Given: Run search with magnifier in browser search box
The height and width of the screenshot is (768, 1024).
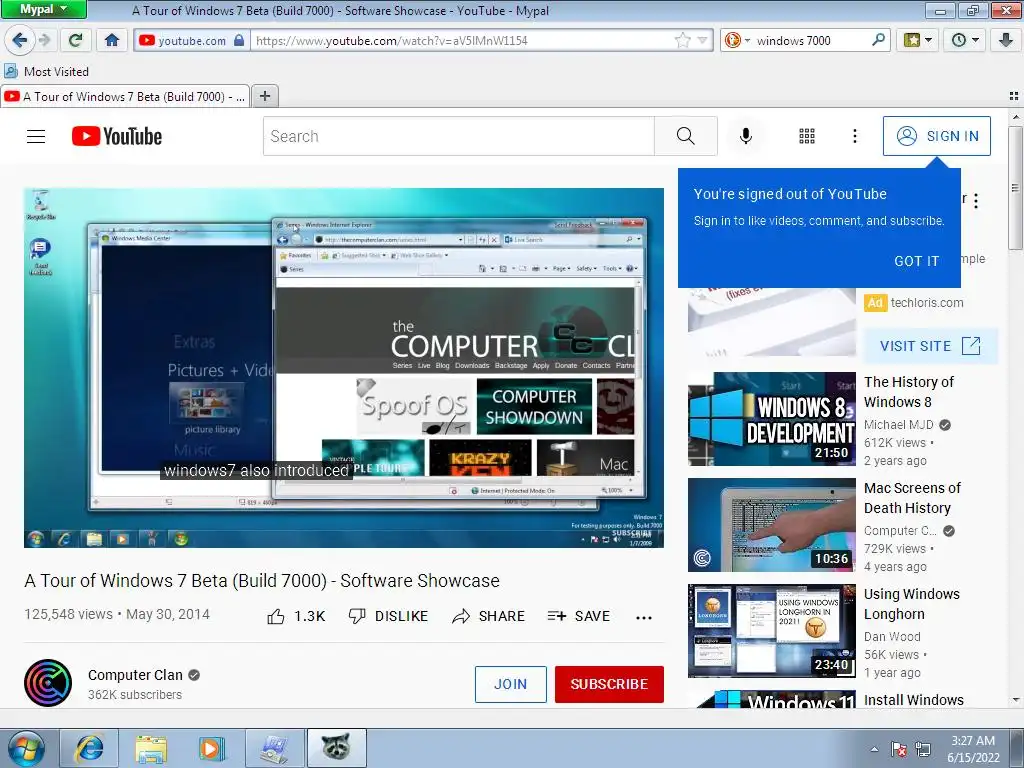Looking at the screenshot, I should click(878, 40).
